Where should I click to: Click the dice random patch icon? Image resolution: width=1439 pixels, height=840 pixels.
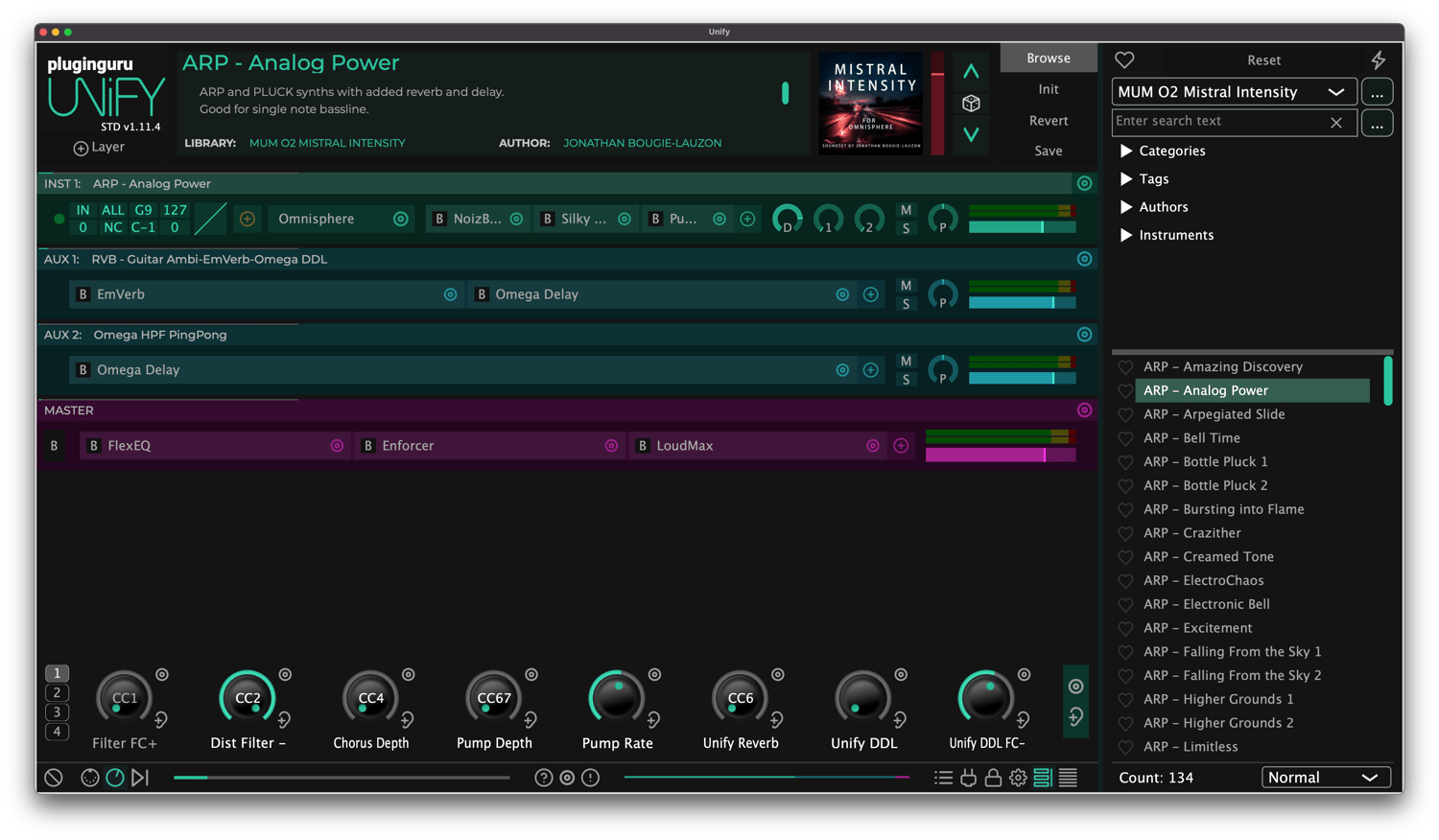point(971,104)
